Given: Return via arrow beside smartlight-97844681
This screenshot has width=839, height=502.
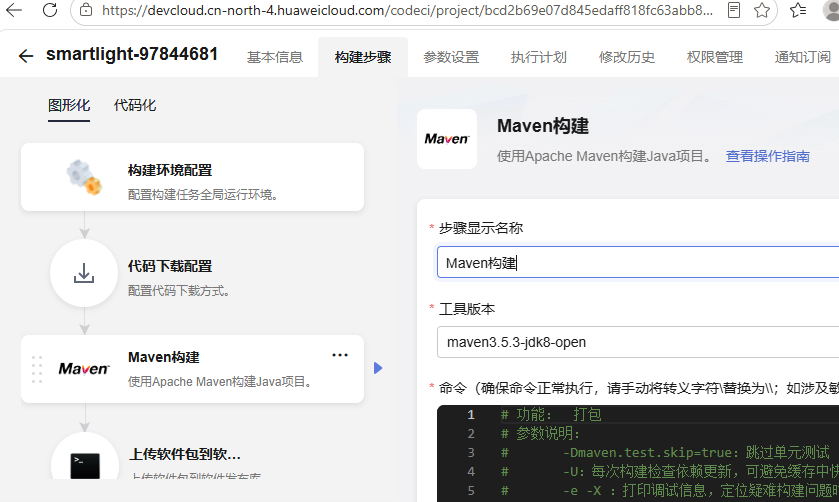Looking at the screenshot, I should pos(26,56).
